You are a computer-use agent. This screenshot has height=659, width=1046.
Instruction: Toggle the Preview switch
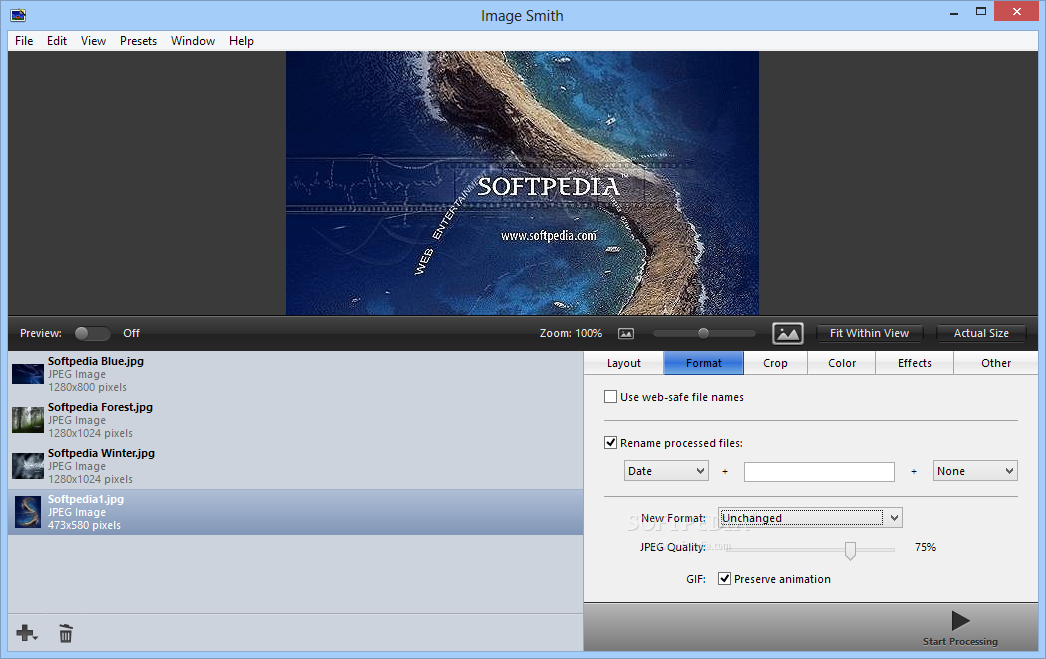click(92, 333)
